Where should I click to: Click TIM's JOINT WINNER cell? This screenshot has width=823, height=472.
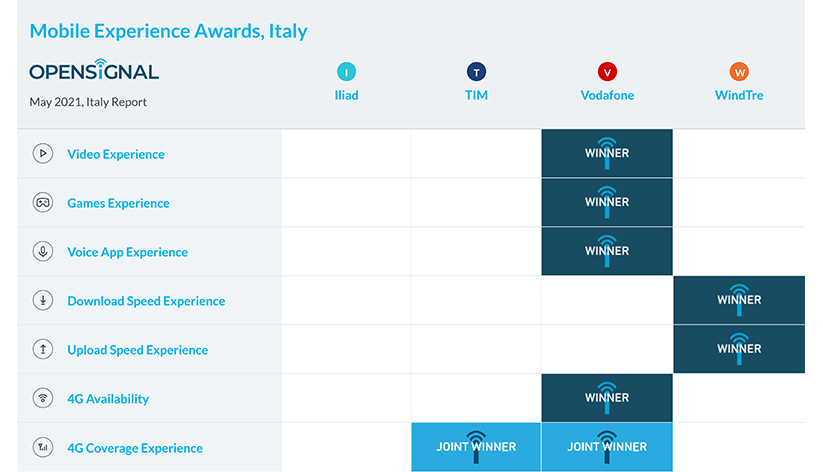[x=476, y=447]
